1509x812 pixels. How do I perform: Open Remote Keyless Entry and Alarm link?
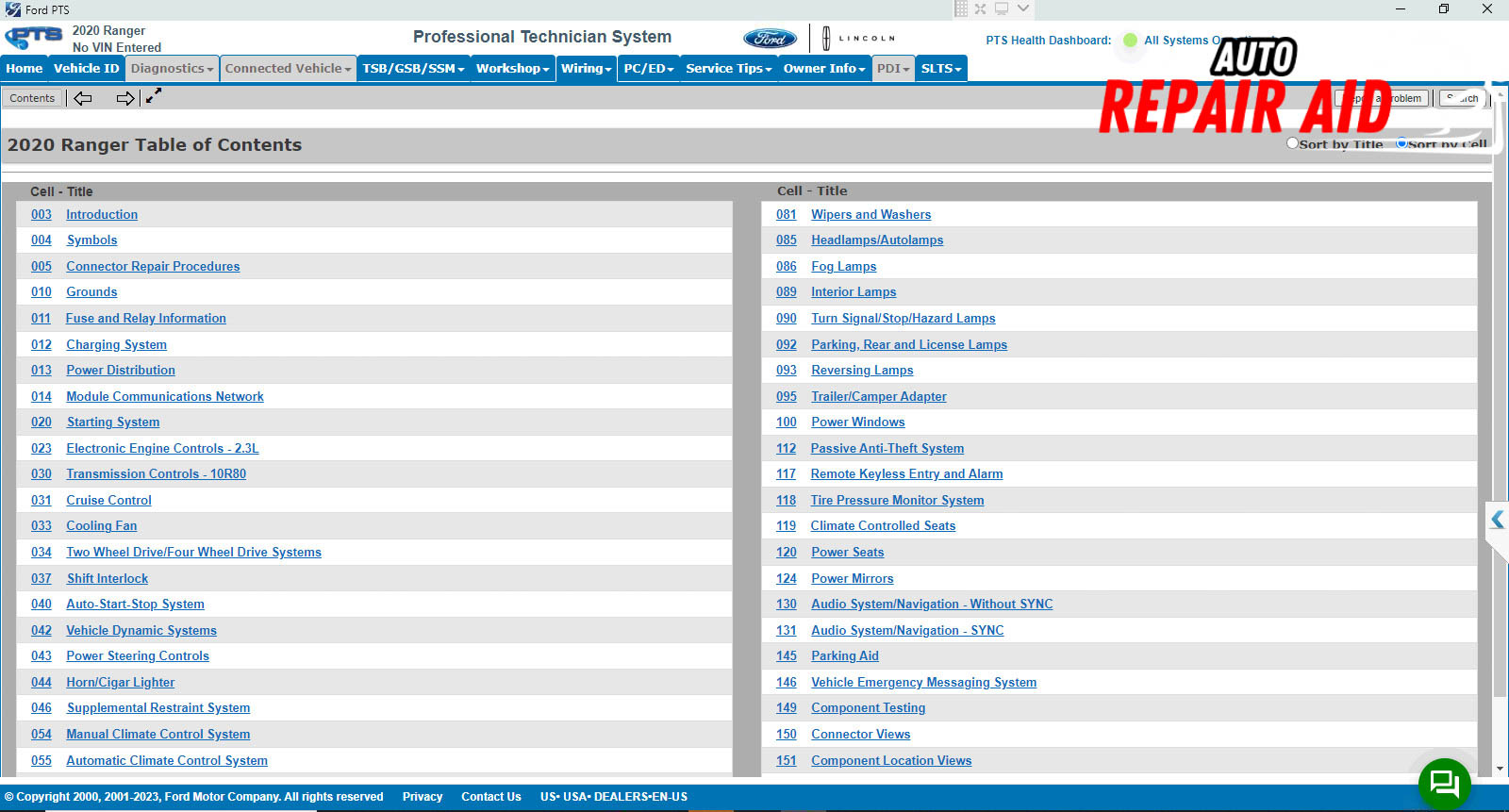[x=907, y=474]
